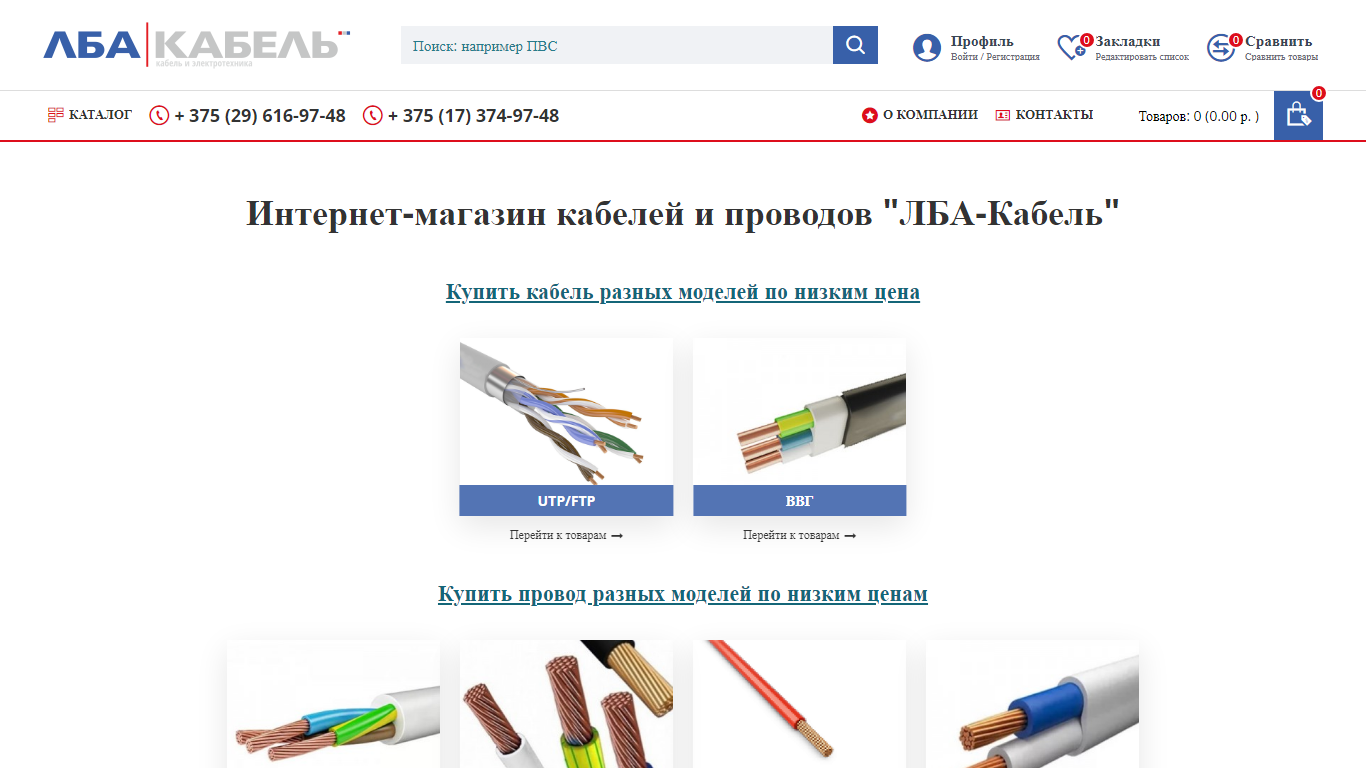This screenshot has height=768, width=1366.
Task: Click phone icon beside 374-97-48 number
Action: pos(373,116)
